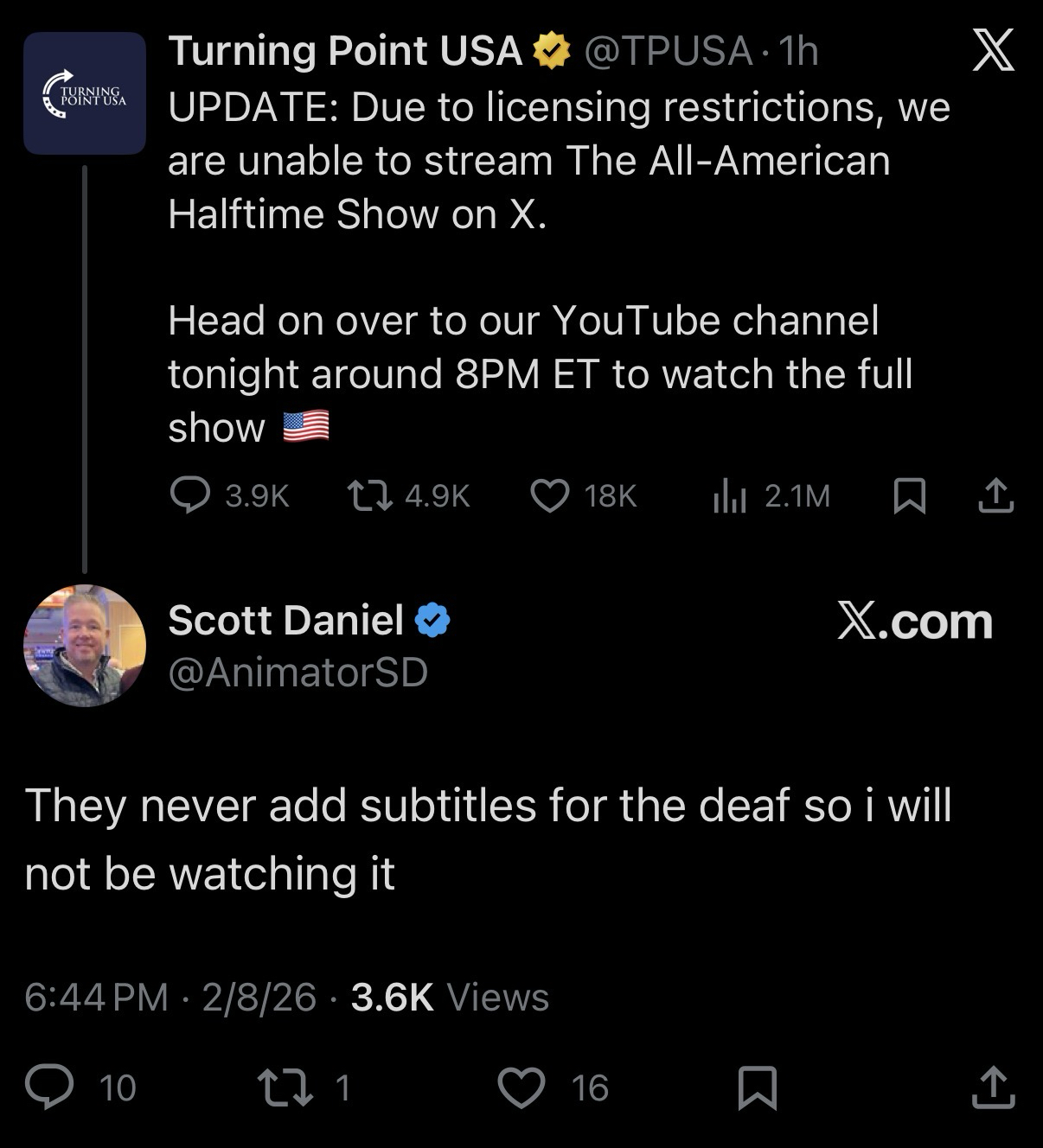Reply to Scott Daniel's post

[49, 1087]
